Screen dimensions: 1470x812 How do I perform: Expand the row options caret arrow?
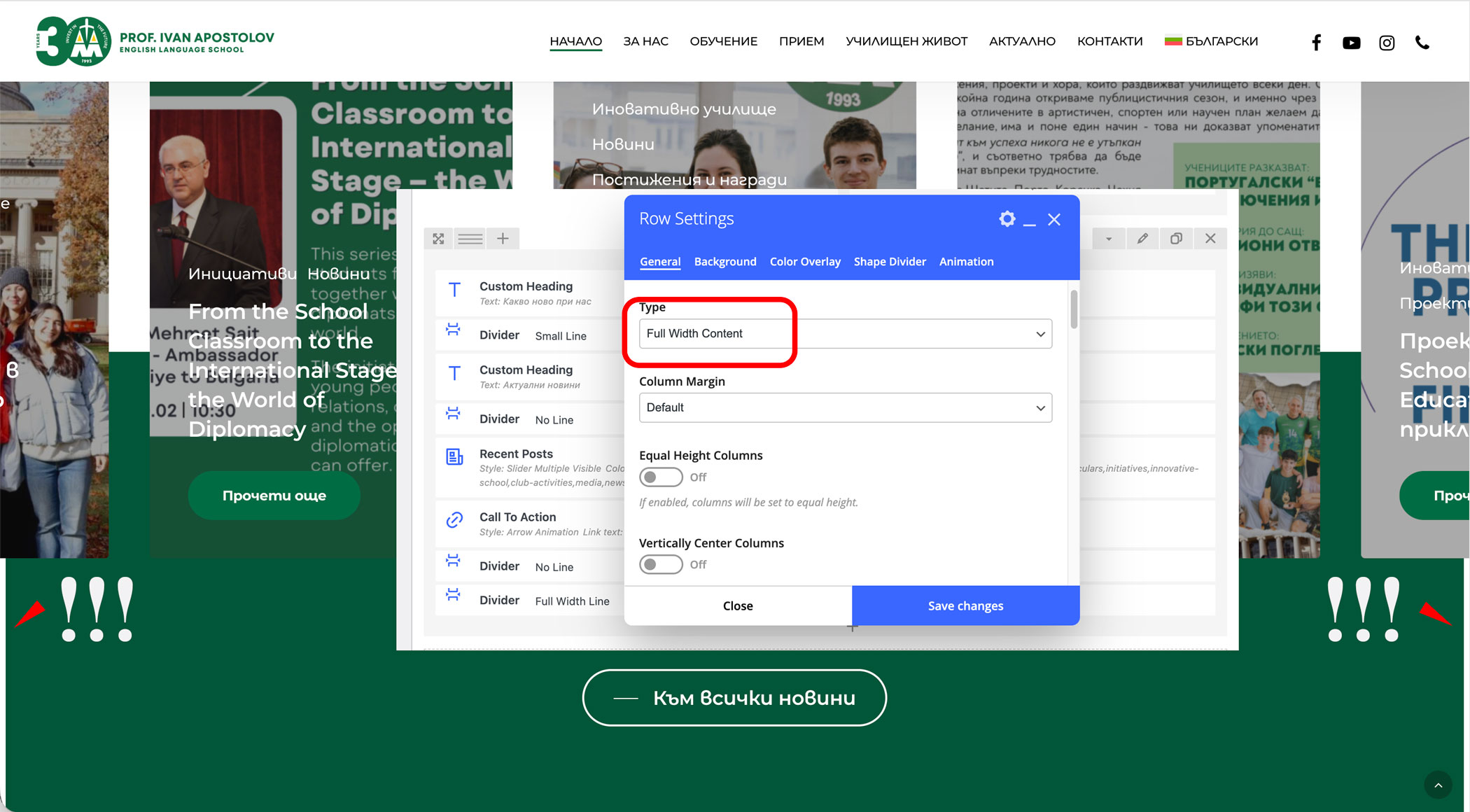[1108, 239]
